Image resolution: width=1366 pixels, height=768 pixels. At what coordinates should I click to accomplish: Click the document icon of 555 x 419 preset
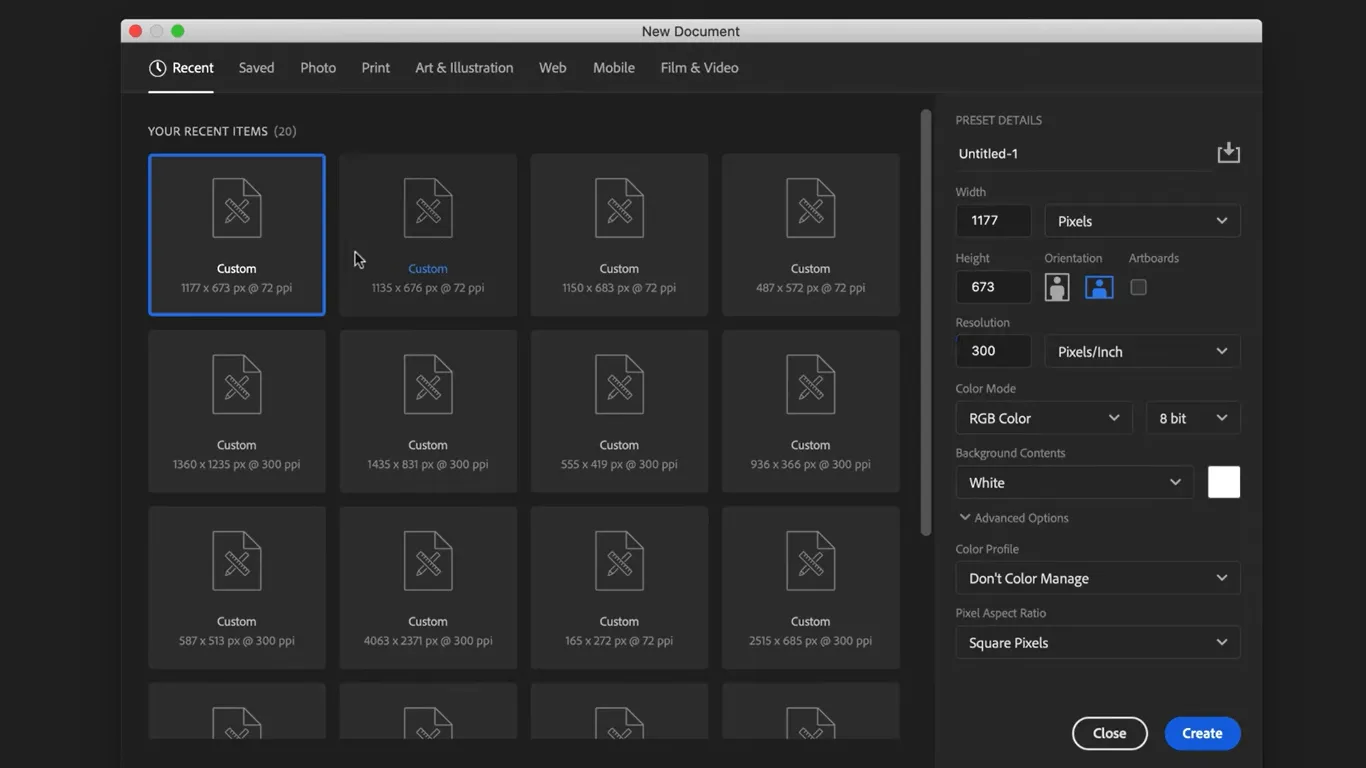(619, 384)
